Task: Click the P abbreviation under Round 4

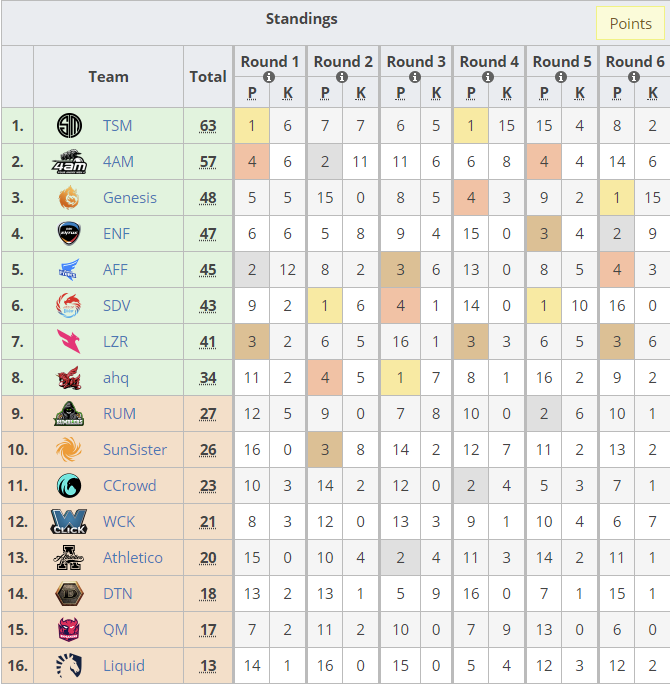Action: (x=471, y=93)
